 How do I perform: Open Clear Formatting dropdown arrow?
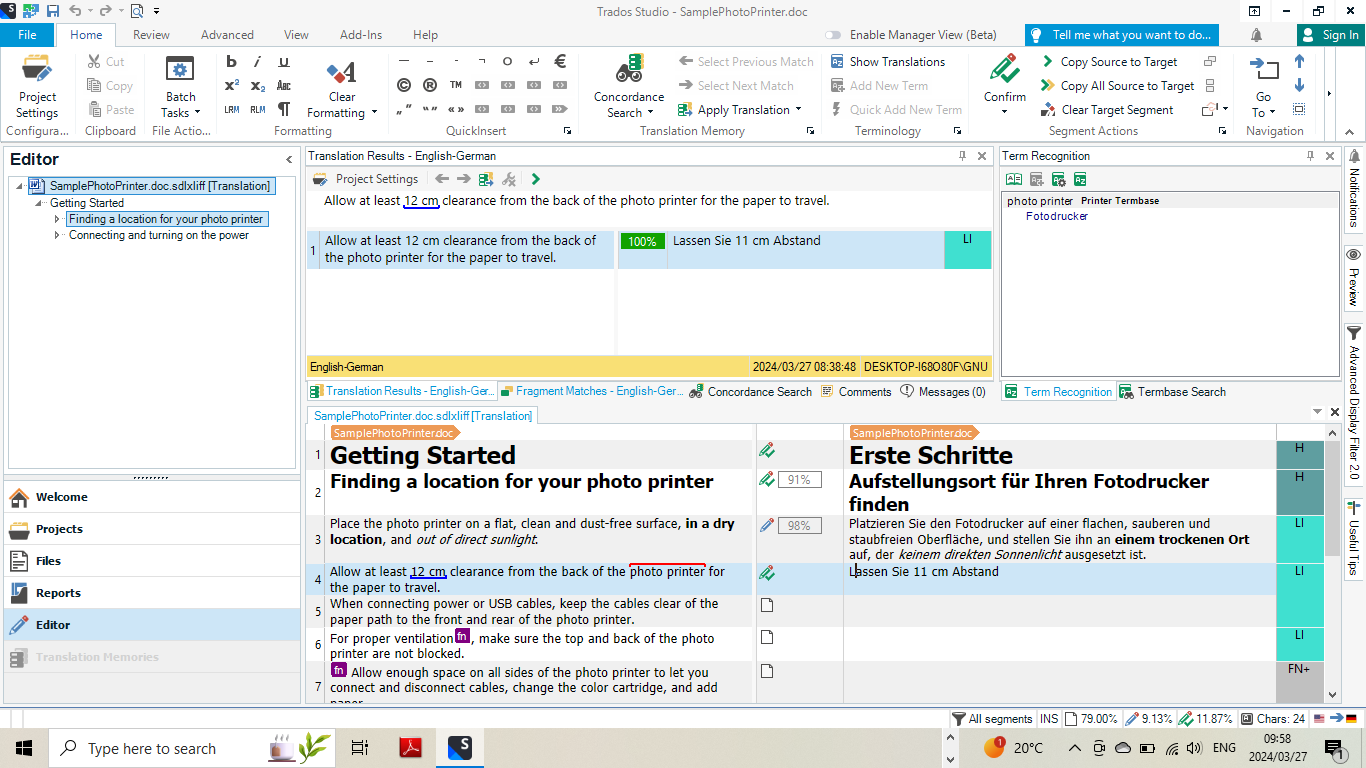(x=374, y=113)
